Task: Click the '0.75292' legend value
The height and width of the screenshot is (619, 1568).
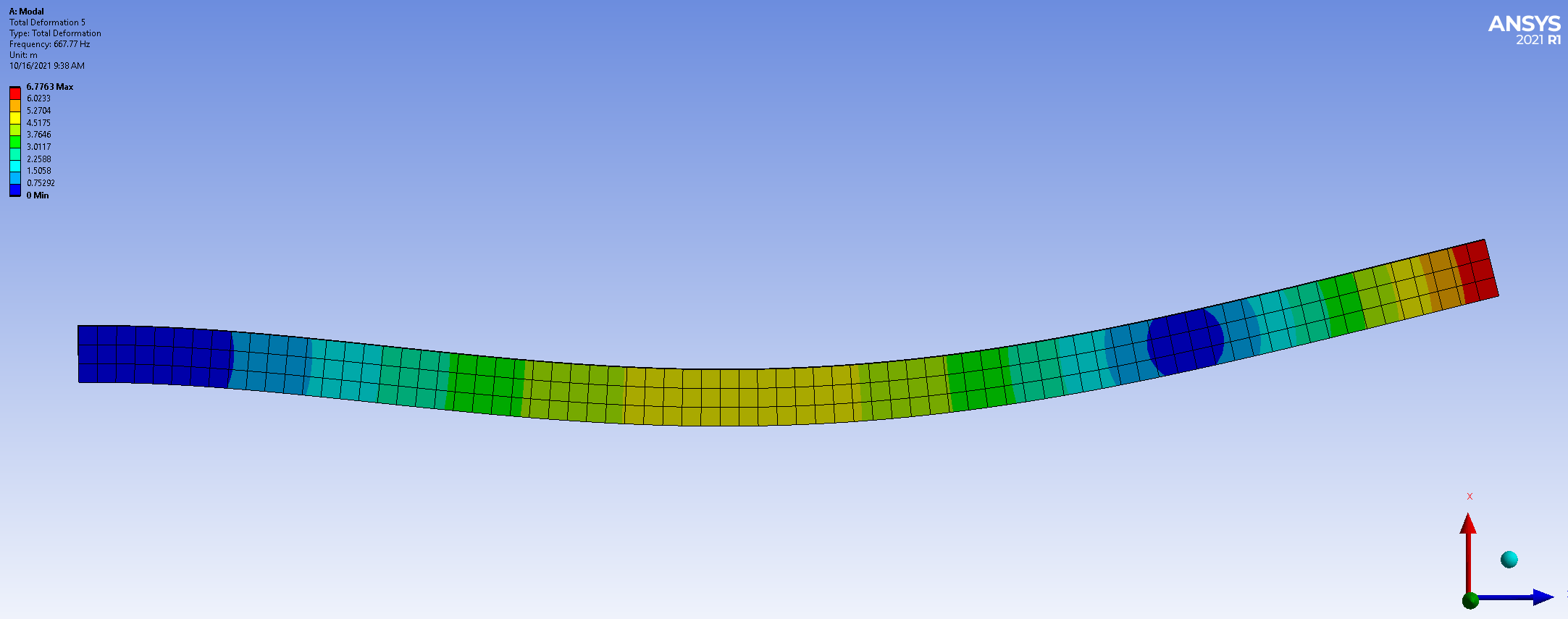Action: click(x=41, y=183)
